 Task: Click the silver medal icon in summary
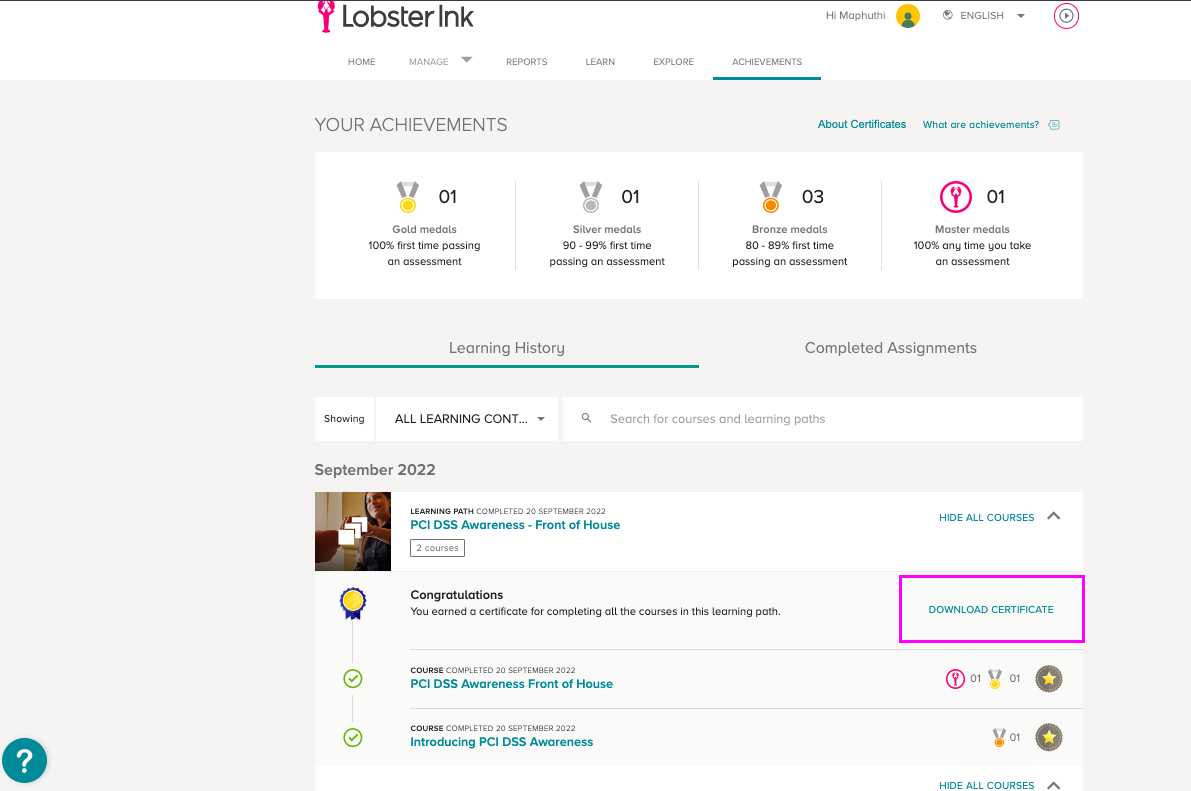pos(590,197)
